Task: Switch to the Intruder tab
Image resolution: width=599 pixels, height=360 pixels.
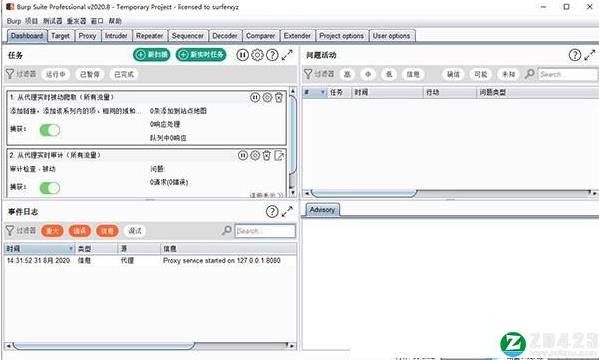Action: coord(116,36)
